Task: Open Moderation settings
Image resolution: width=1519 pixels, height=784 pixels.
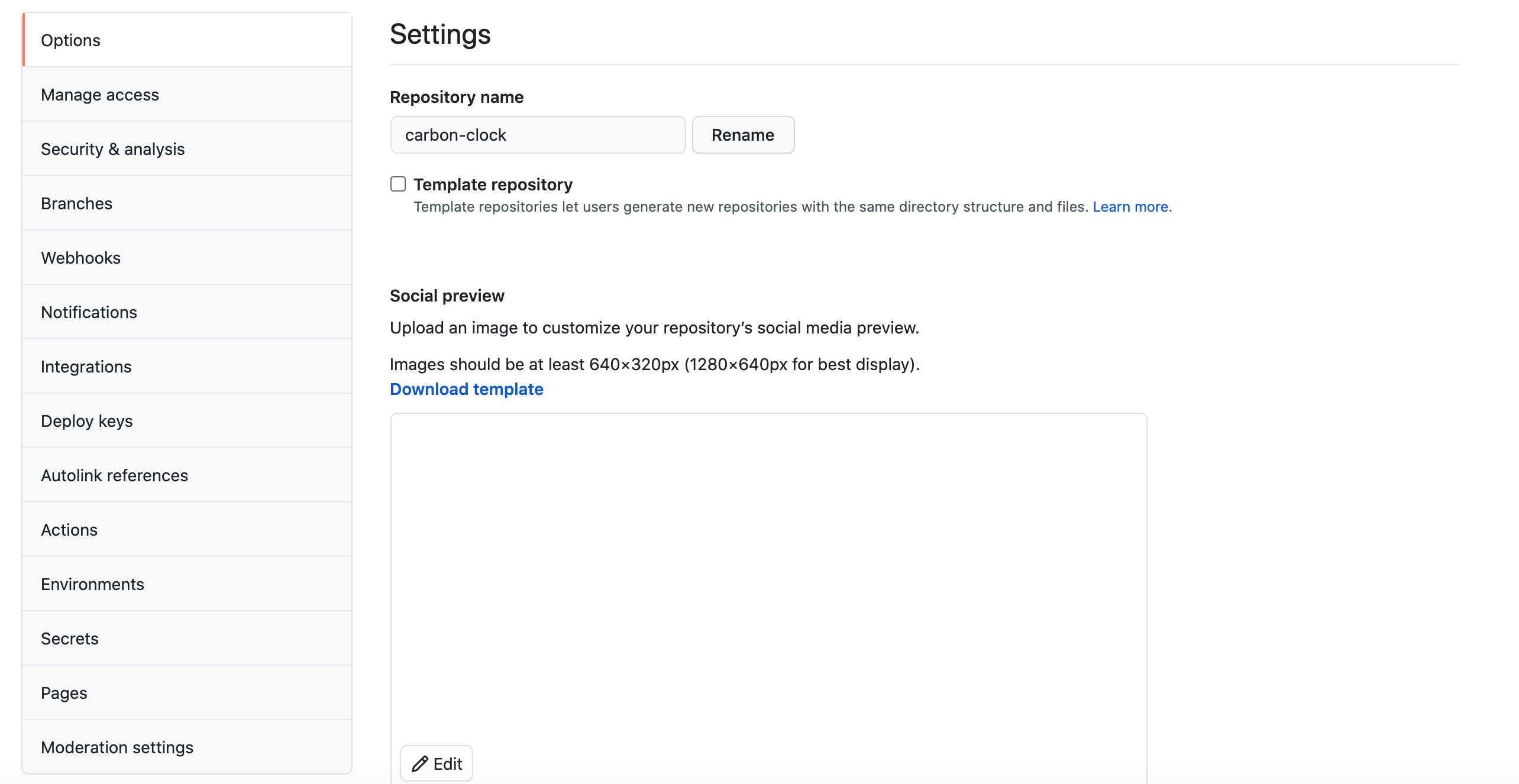Action: pyautogui.click(x=117, y=747)
